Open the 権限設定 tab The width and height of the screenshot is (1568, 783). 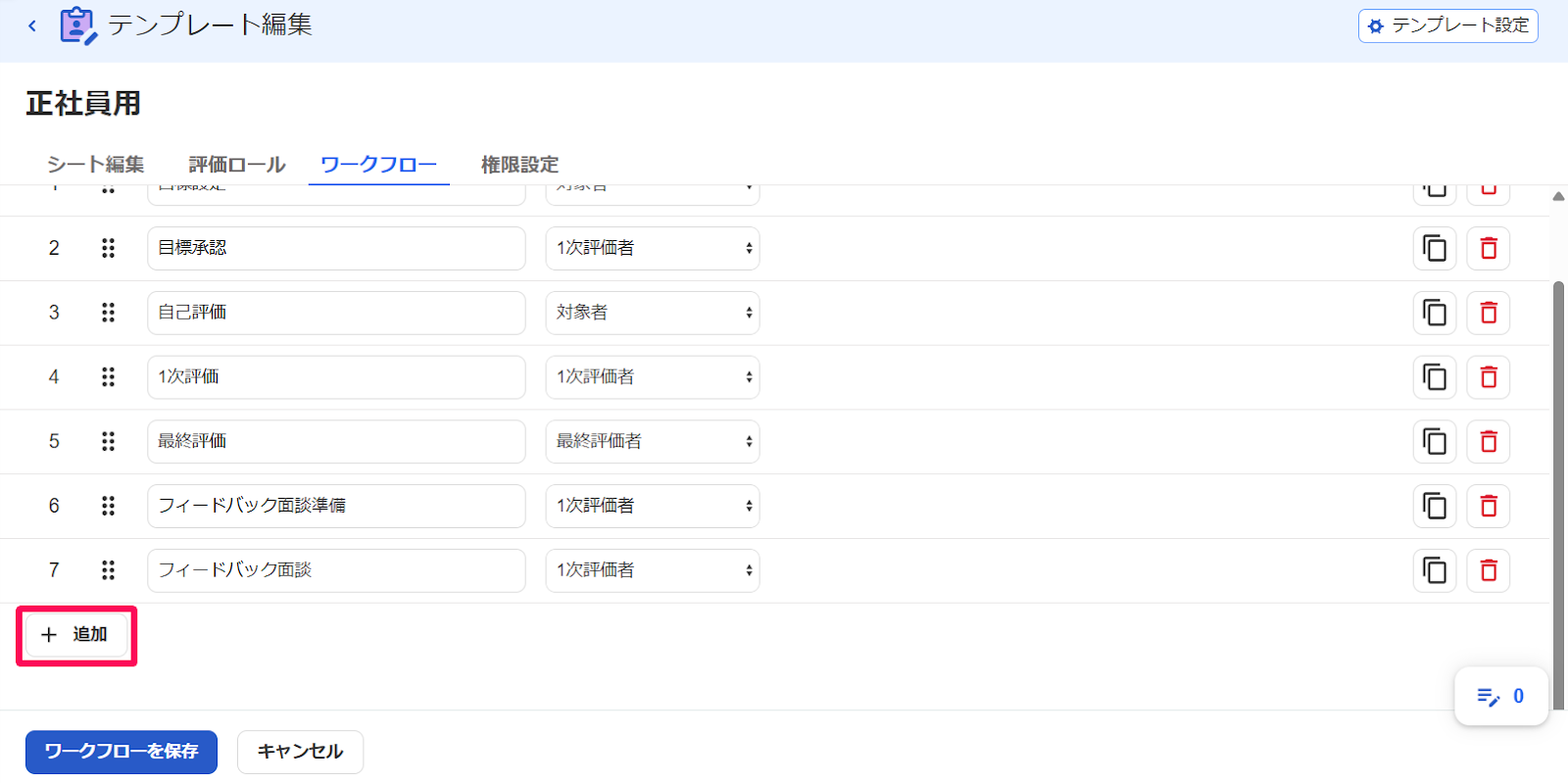(x=520, y=165)
